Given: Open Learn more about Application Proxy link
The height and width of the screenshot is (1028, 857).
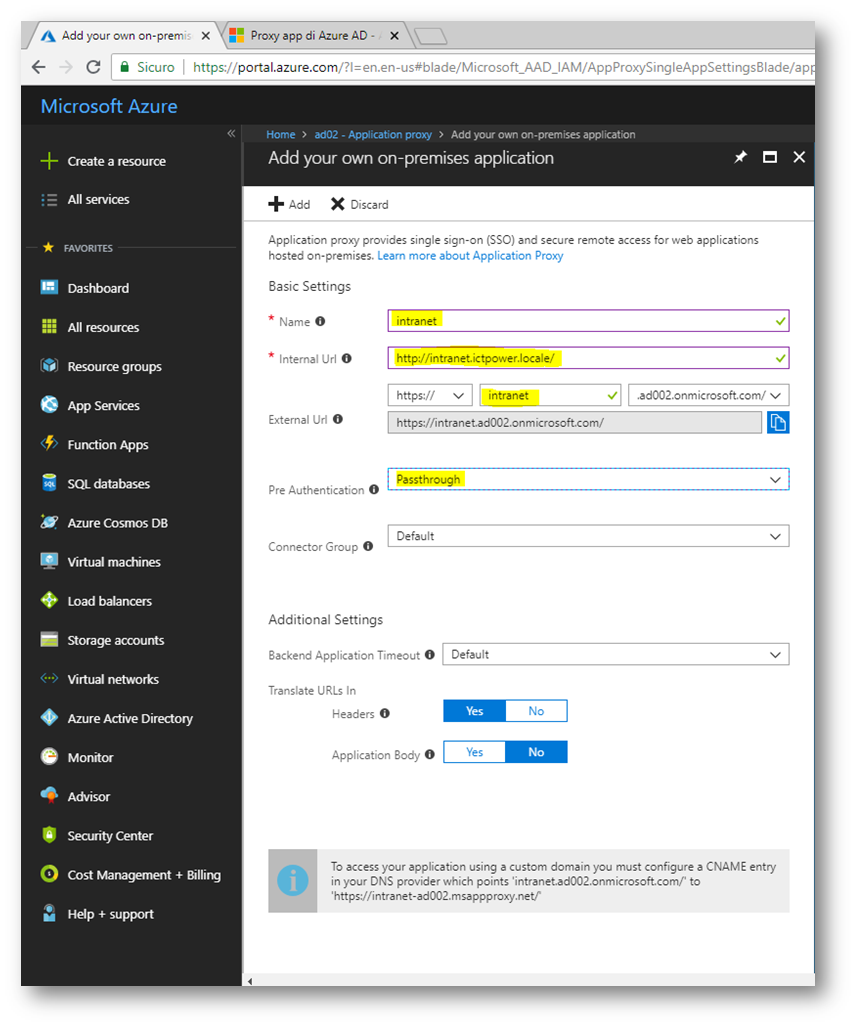Looking at the screenshot, I should click(470, 256).
